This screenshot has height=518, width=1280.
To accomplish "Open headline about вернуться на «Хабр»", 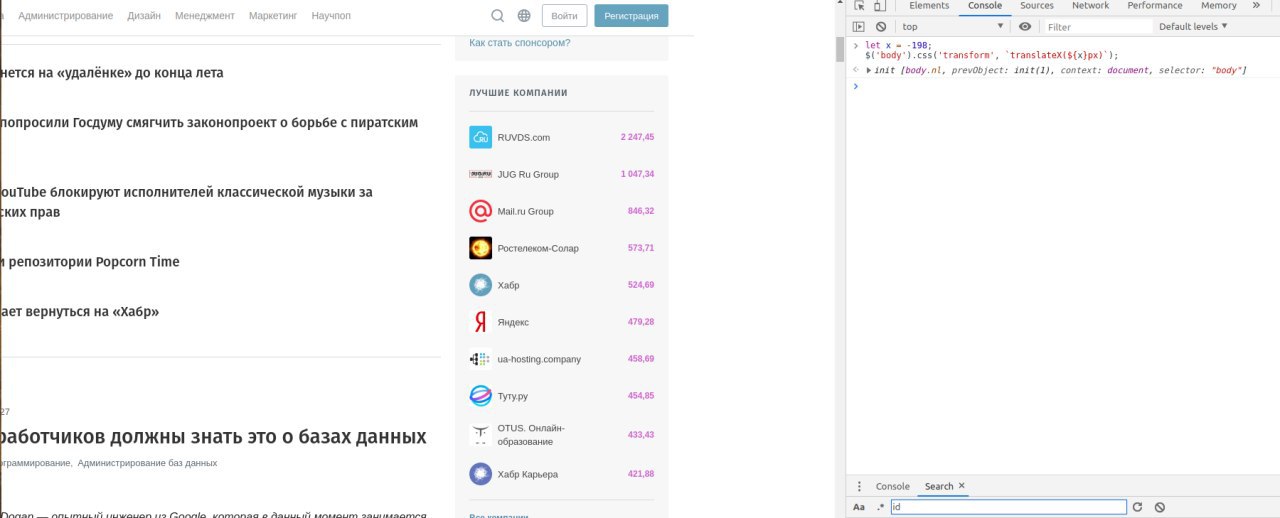I will point(79,312).
